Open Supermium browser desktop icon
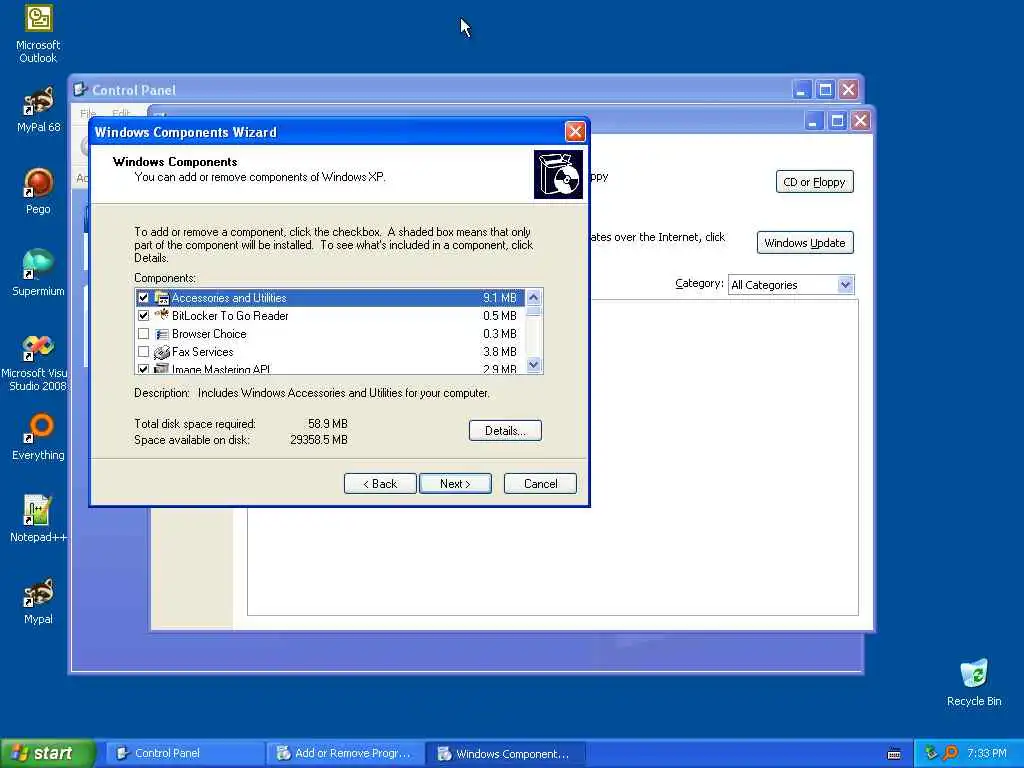The image size is (1024, 768). pyautogui.click(x=38, y=274)
